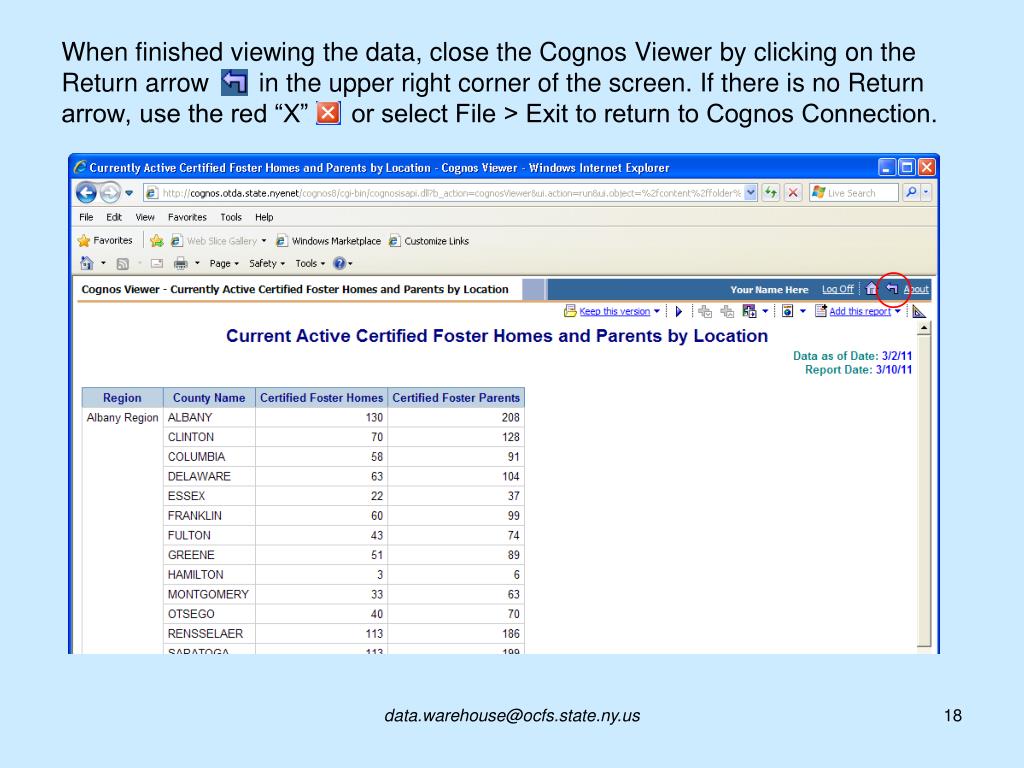Click the Return arrow in Cognos Viewer header
Image resolution: width=1024 pixels, height=768 pixels.
[x=892, y=289]
